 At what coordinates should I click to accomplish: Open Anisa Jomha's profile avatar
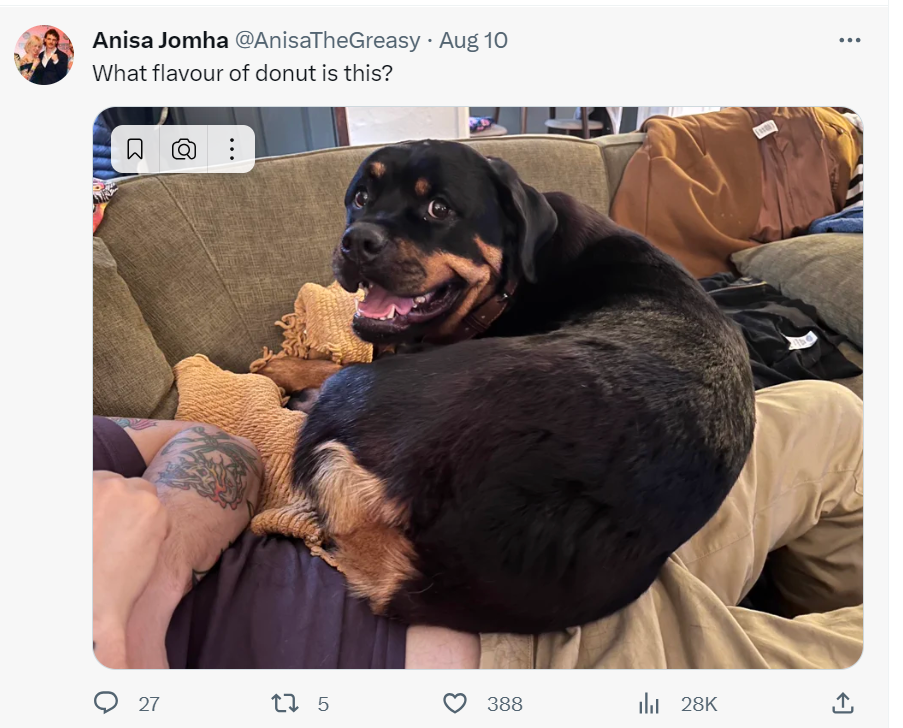click(x=44, y=55)
